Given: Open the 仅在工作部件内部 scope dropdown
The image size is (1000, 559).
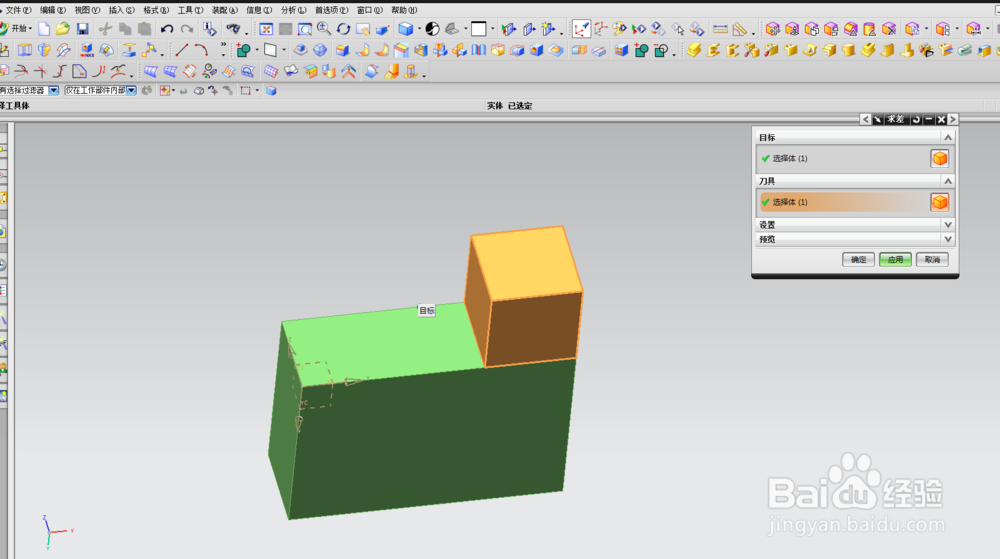Looking at the screenshot, I should click(x=131, y=91).
